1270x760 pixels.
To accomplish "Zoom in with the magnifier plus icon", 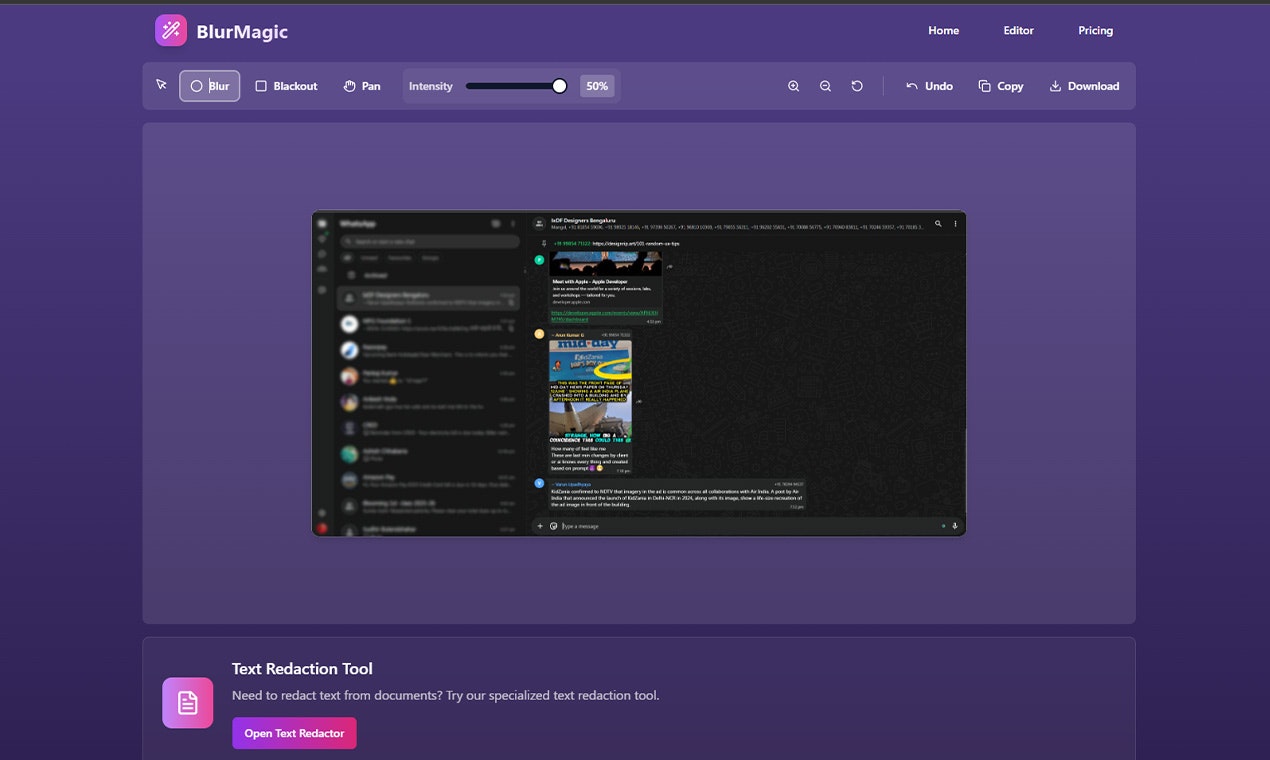I will click(793, 86).
